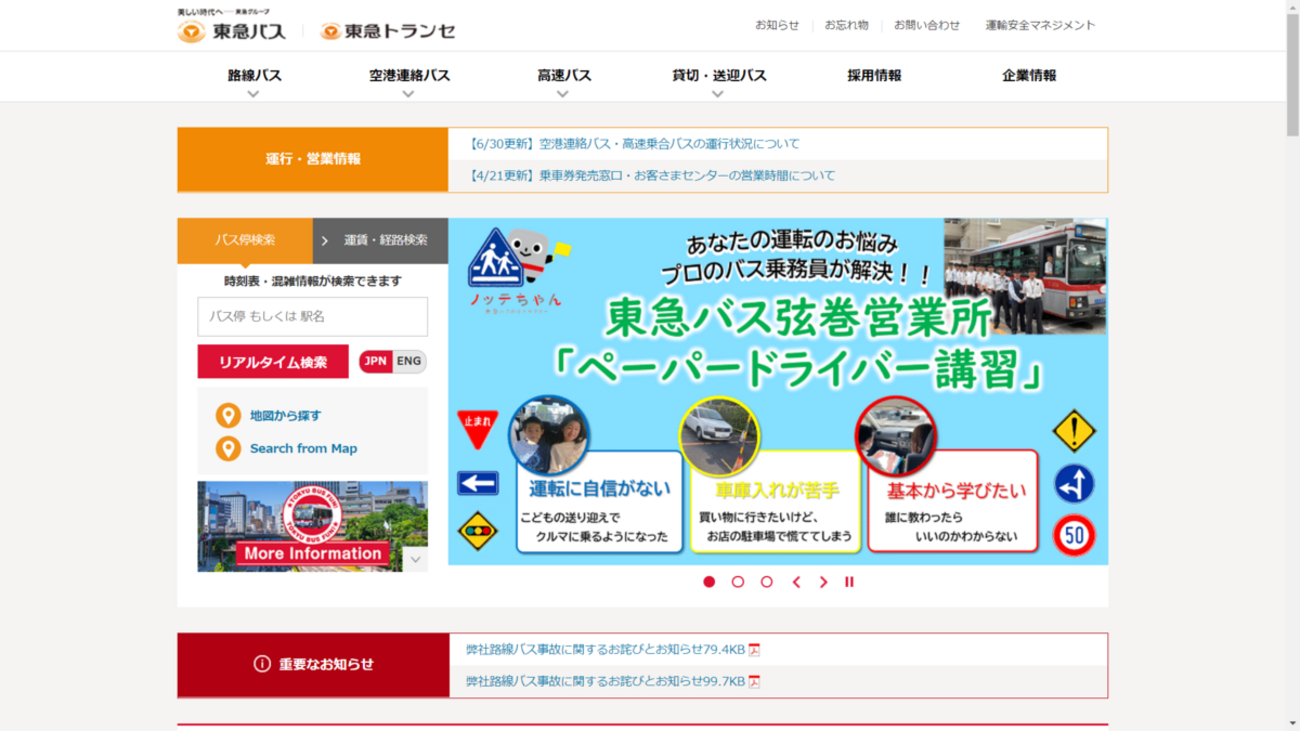
Task: Open the Search from Map link
Action: (x=303, y=449)
